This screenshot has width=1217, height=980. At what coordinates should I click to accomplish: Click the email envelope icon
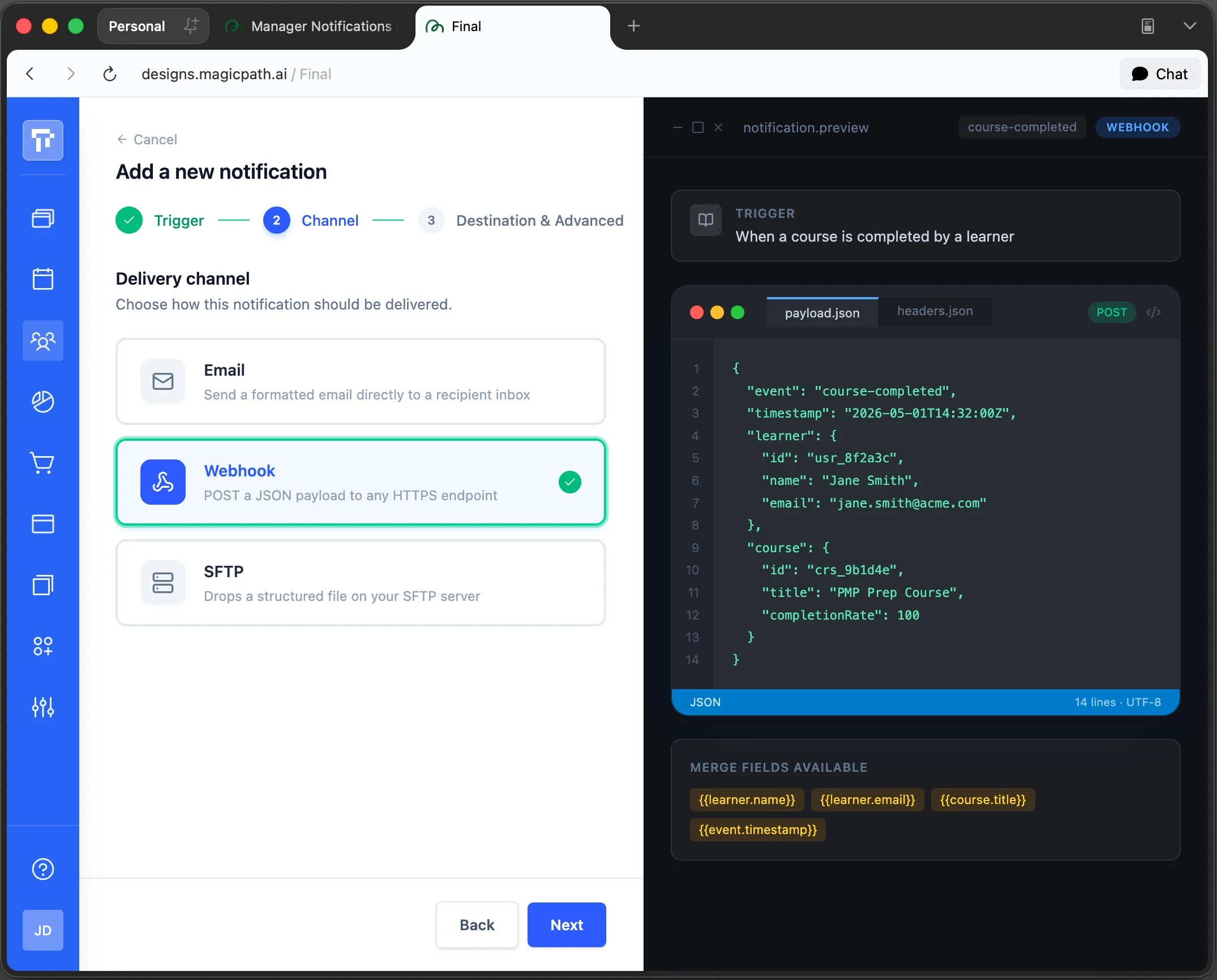pos(163,381)
